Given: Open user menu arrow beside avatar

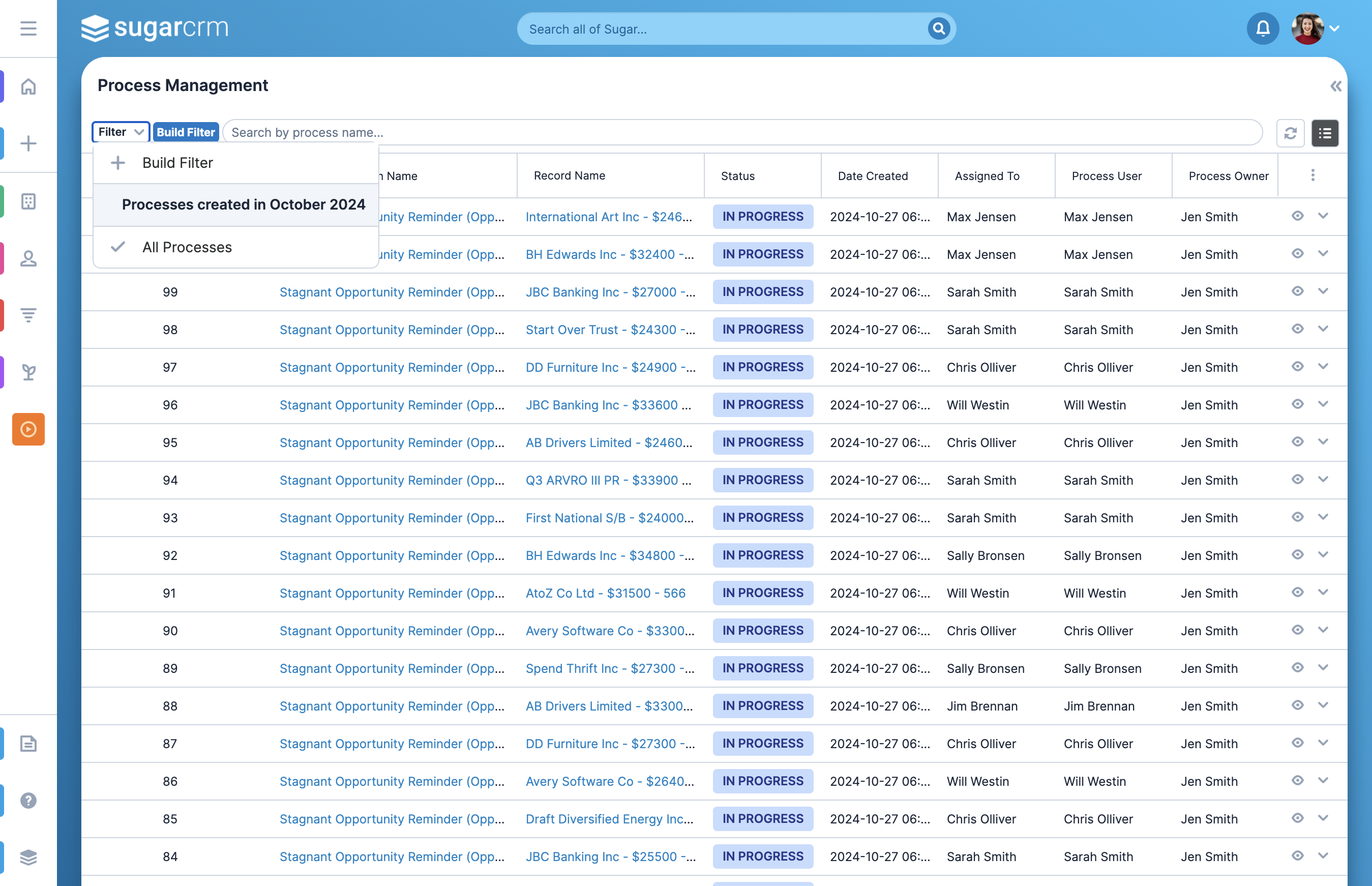Looking at the screenshot, I should [x=1335, y=28].
